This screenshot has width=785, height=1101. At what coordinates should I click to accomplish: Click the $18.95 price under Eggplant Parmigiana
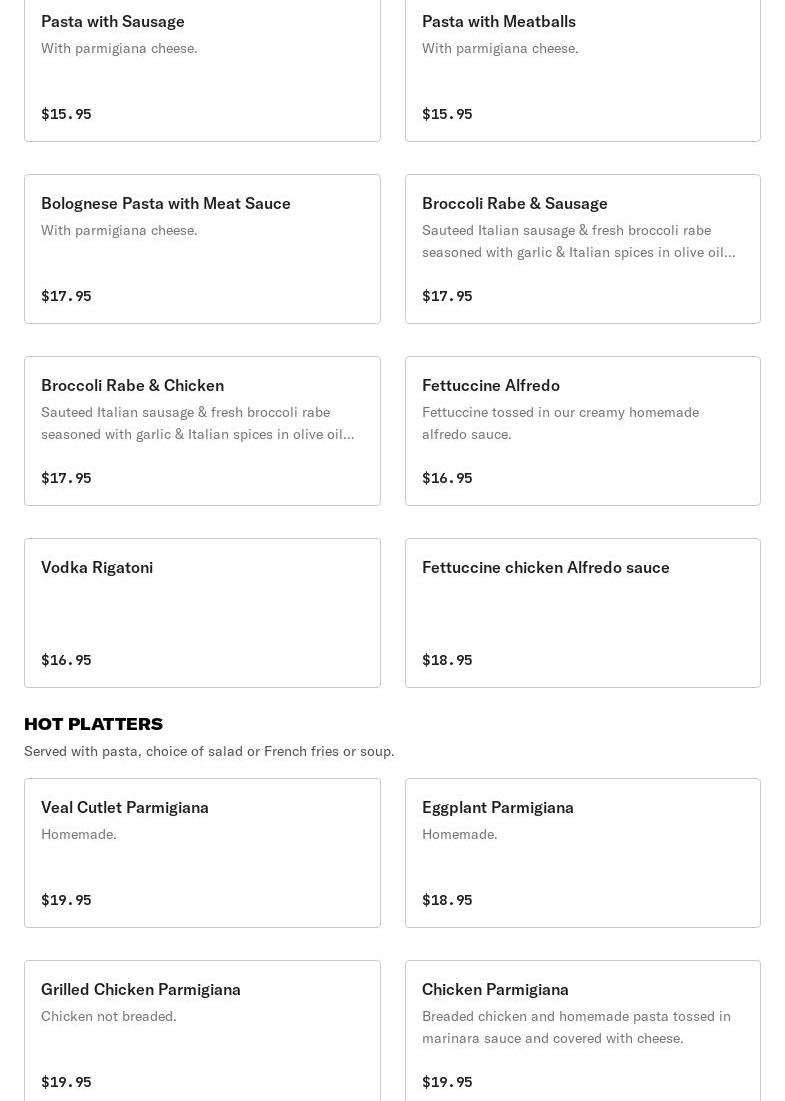447,900
